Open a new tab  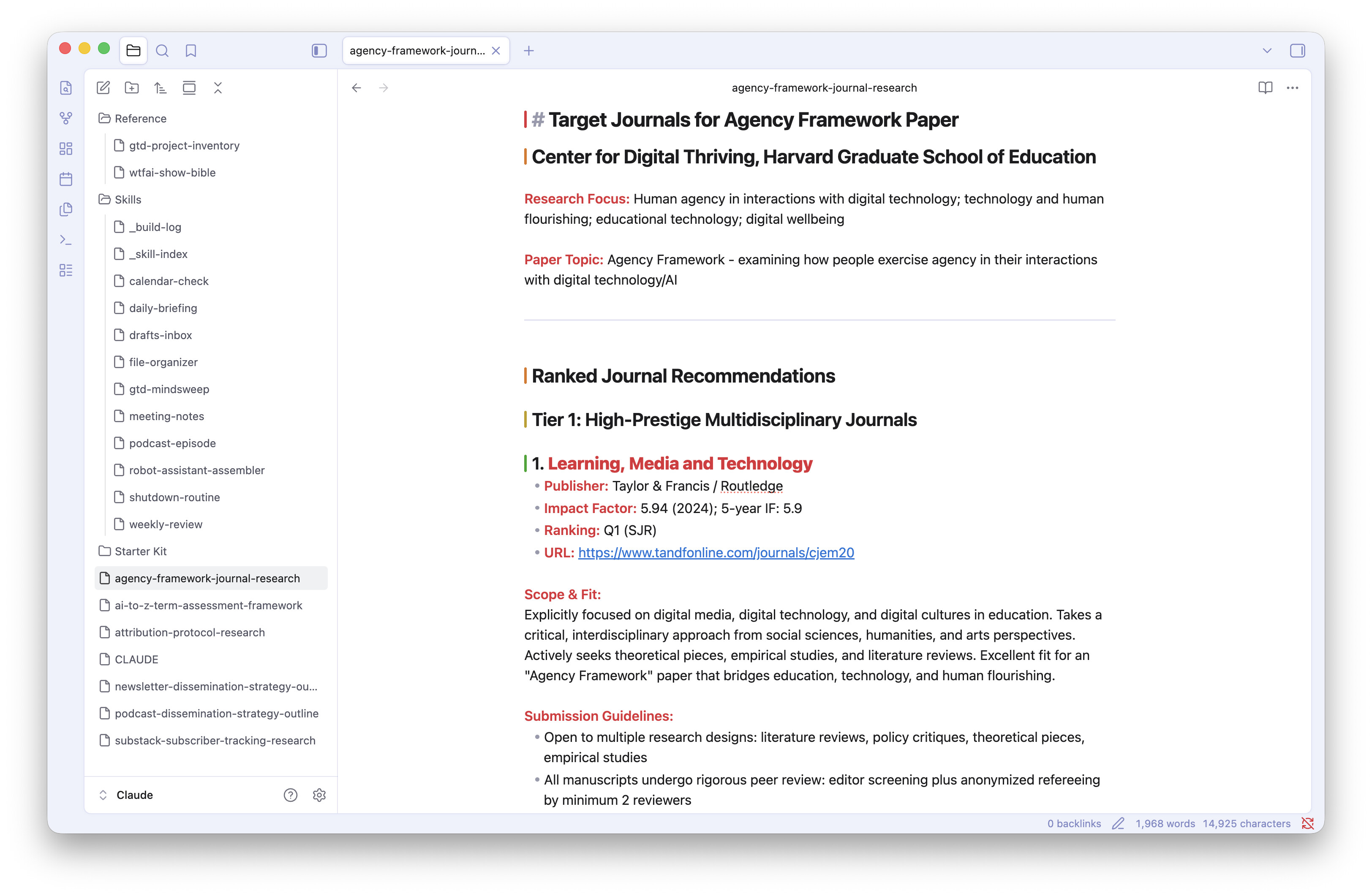[528, 51]
